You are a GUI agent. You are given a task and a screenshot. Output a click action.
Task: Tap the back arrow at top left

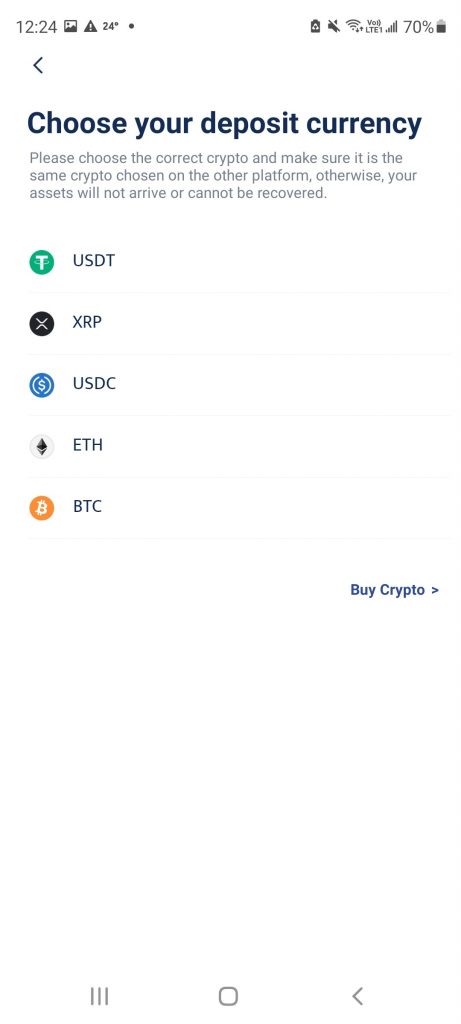pyautogui.click(x=38, y=65)
